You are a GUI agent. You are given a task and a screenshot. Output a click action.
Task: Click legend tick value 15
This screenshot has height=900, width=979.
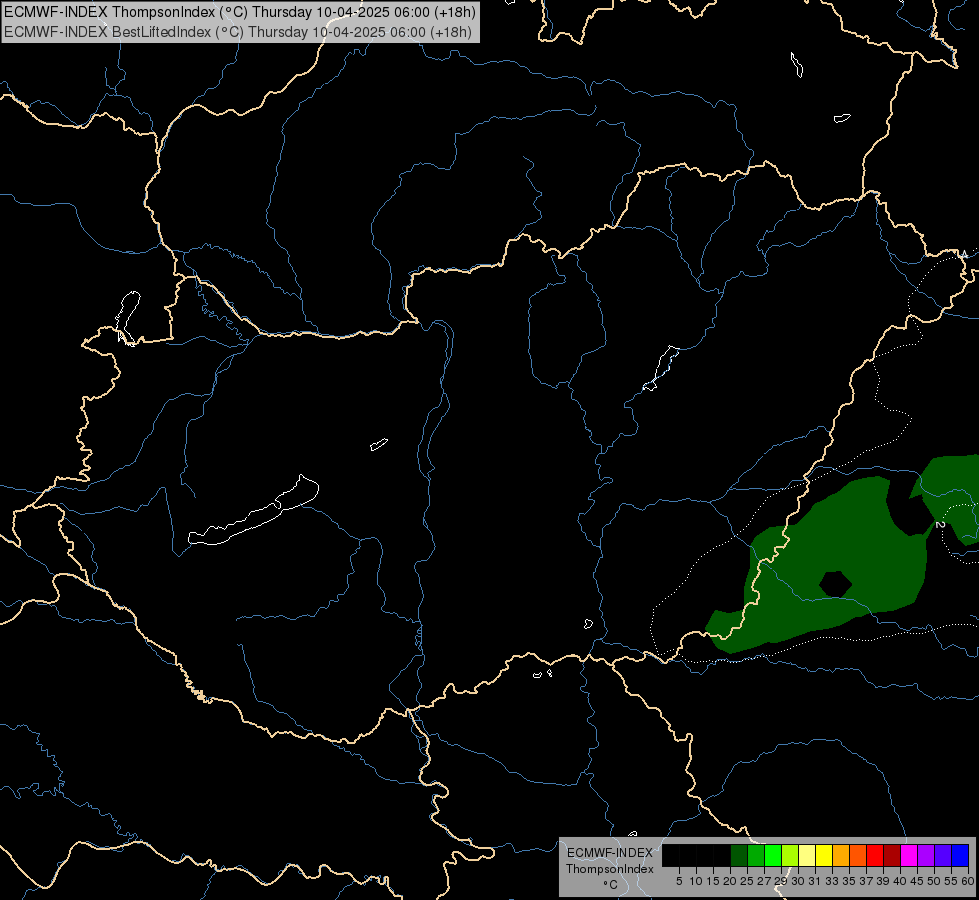click(713, 881)
